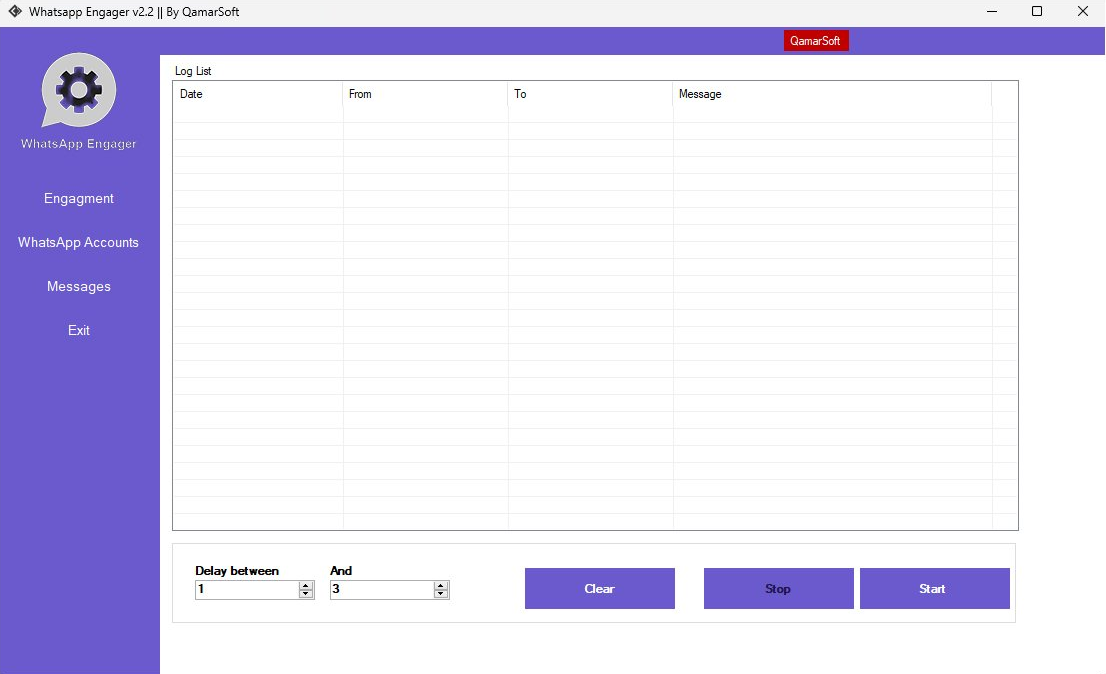This screenshot has width=1106, height=674.
Task: Click the To column header
Action: click(x=590, y=94)
